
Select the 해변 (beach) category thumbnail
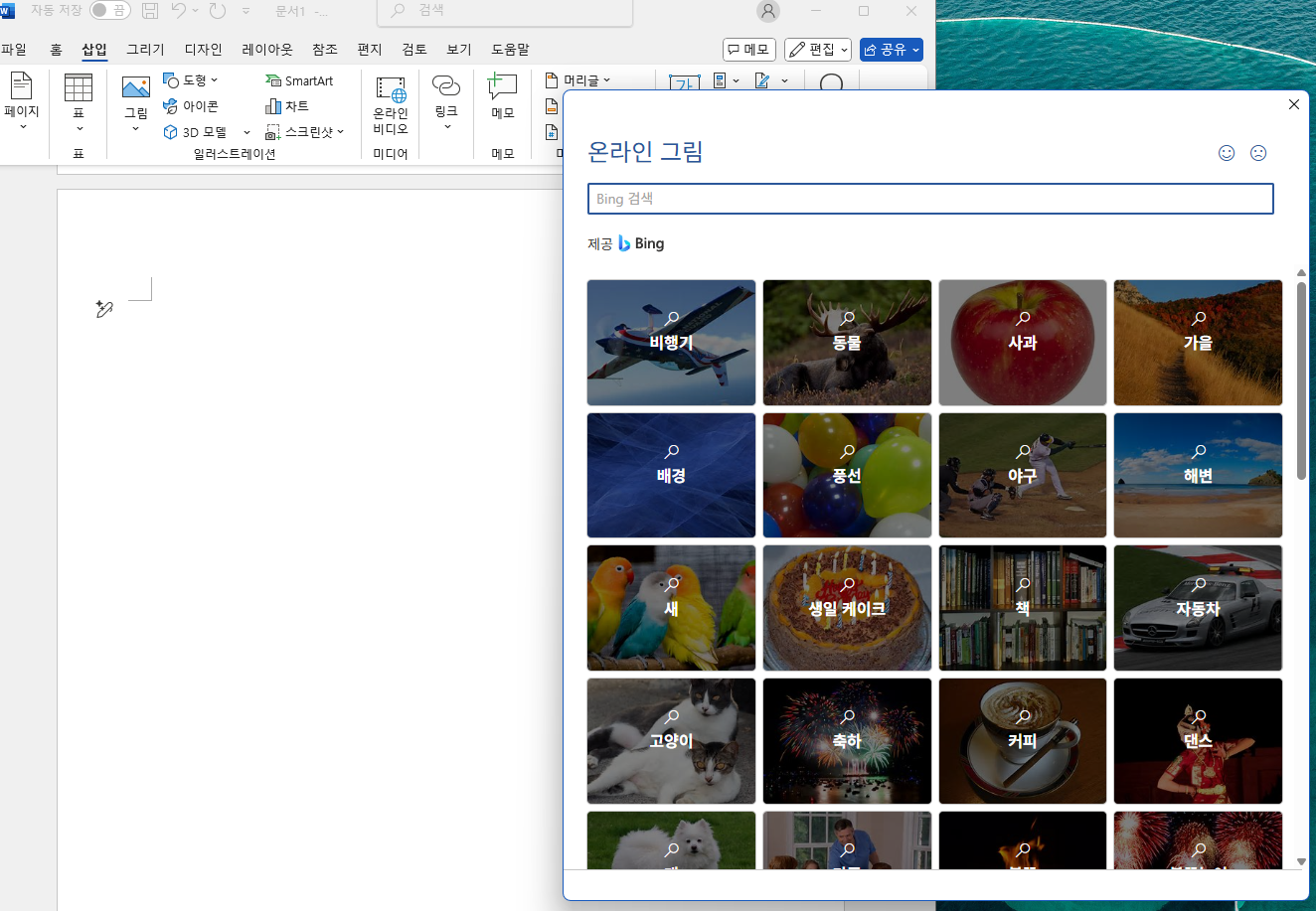pyautogui.click(x=1198, y=476)
